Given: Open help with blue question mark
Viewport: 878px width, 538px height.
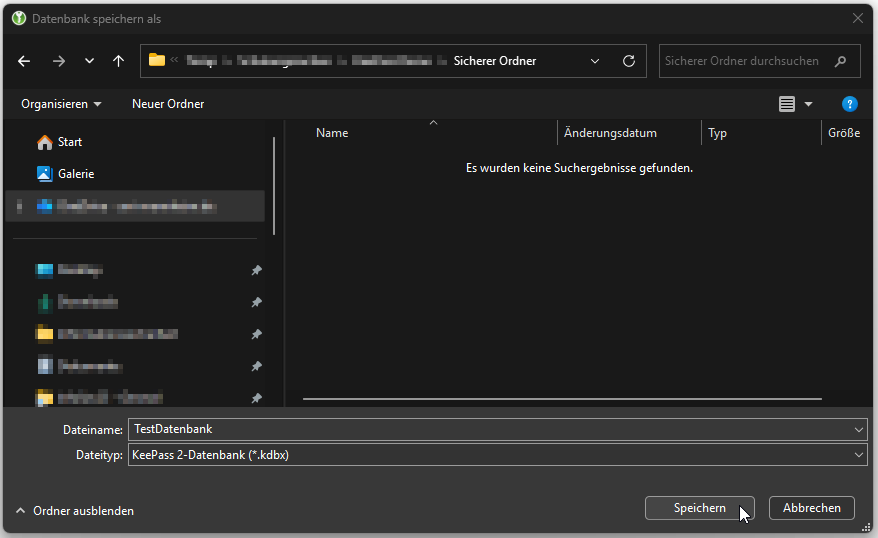Looking at the screenshot, I should (849, 104).
